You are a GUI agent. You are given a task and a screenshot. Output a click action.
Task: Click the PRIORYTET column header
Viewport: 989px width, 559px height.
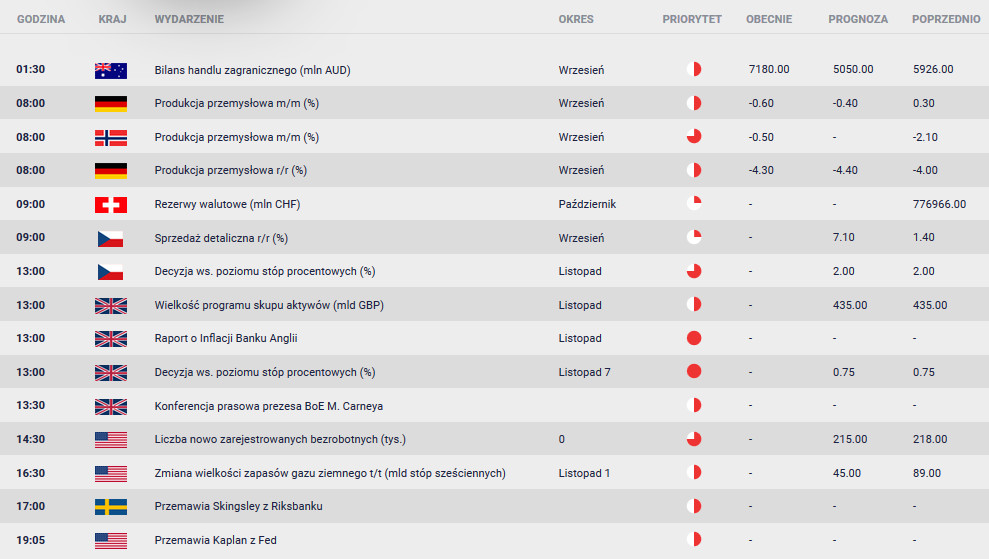click(692, 19)
